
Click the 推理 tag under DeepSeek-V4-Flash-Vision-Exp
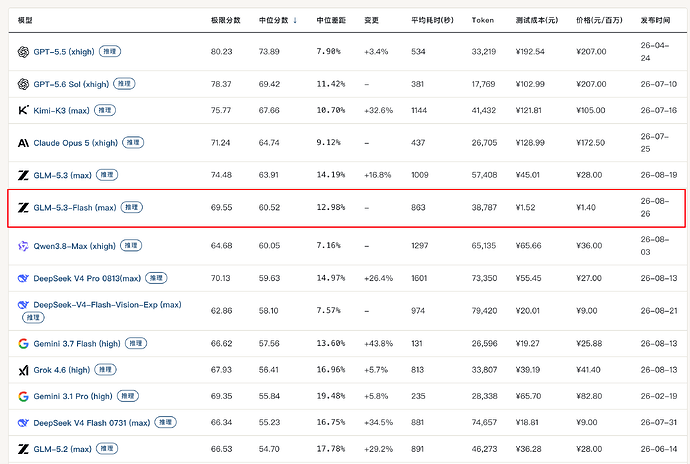click(x=33, y=317)
